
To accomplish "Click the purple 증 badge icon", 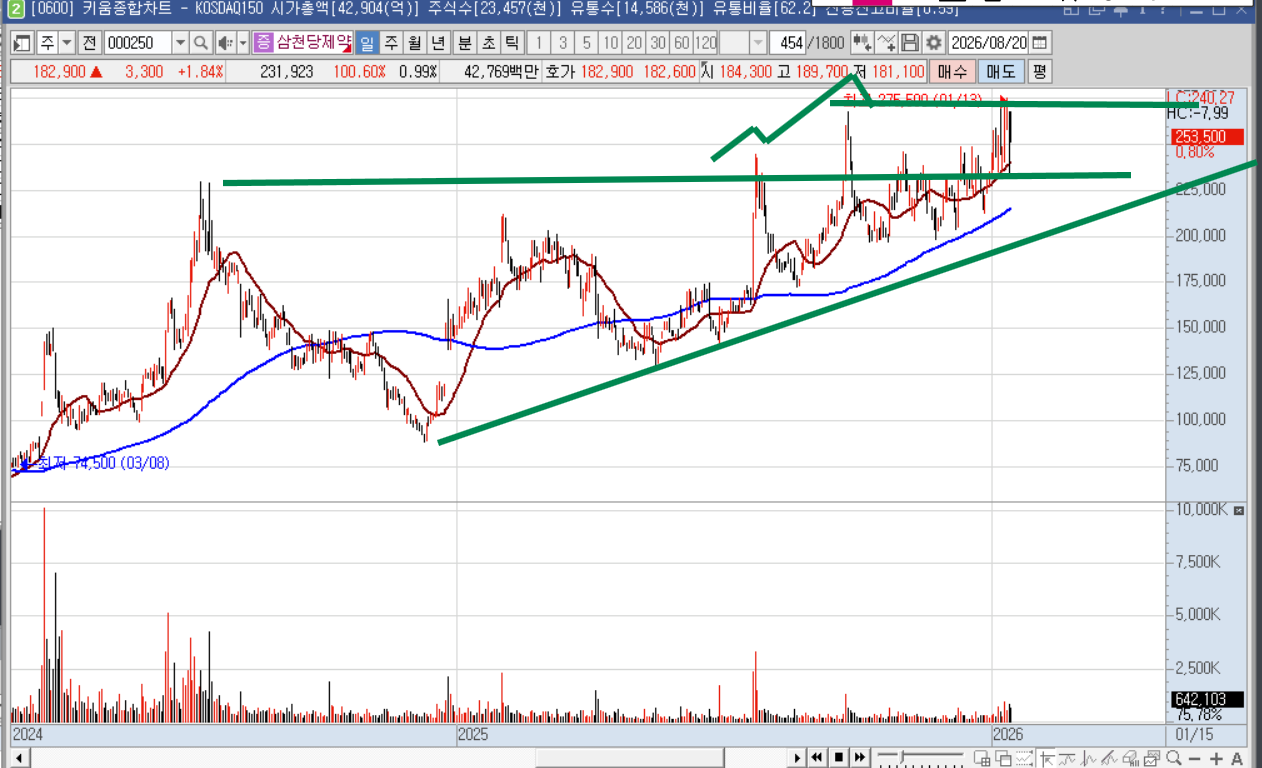I will click(x=263, y=43).
